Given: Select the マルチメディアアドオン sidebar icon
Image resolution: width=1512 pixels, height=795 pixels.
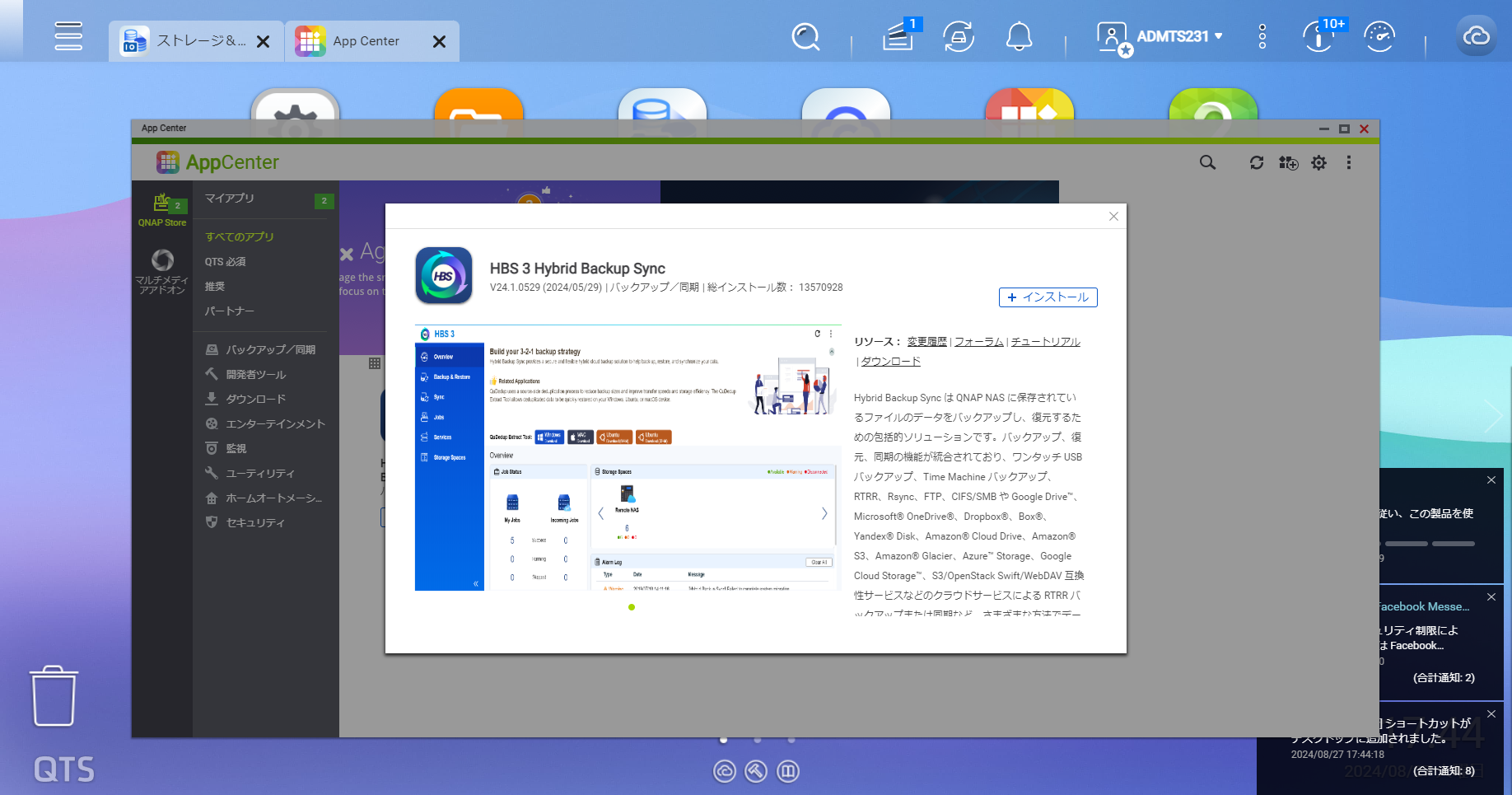Looking at the screenshot, I should tap(162, 272).
